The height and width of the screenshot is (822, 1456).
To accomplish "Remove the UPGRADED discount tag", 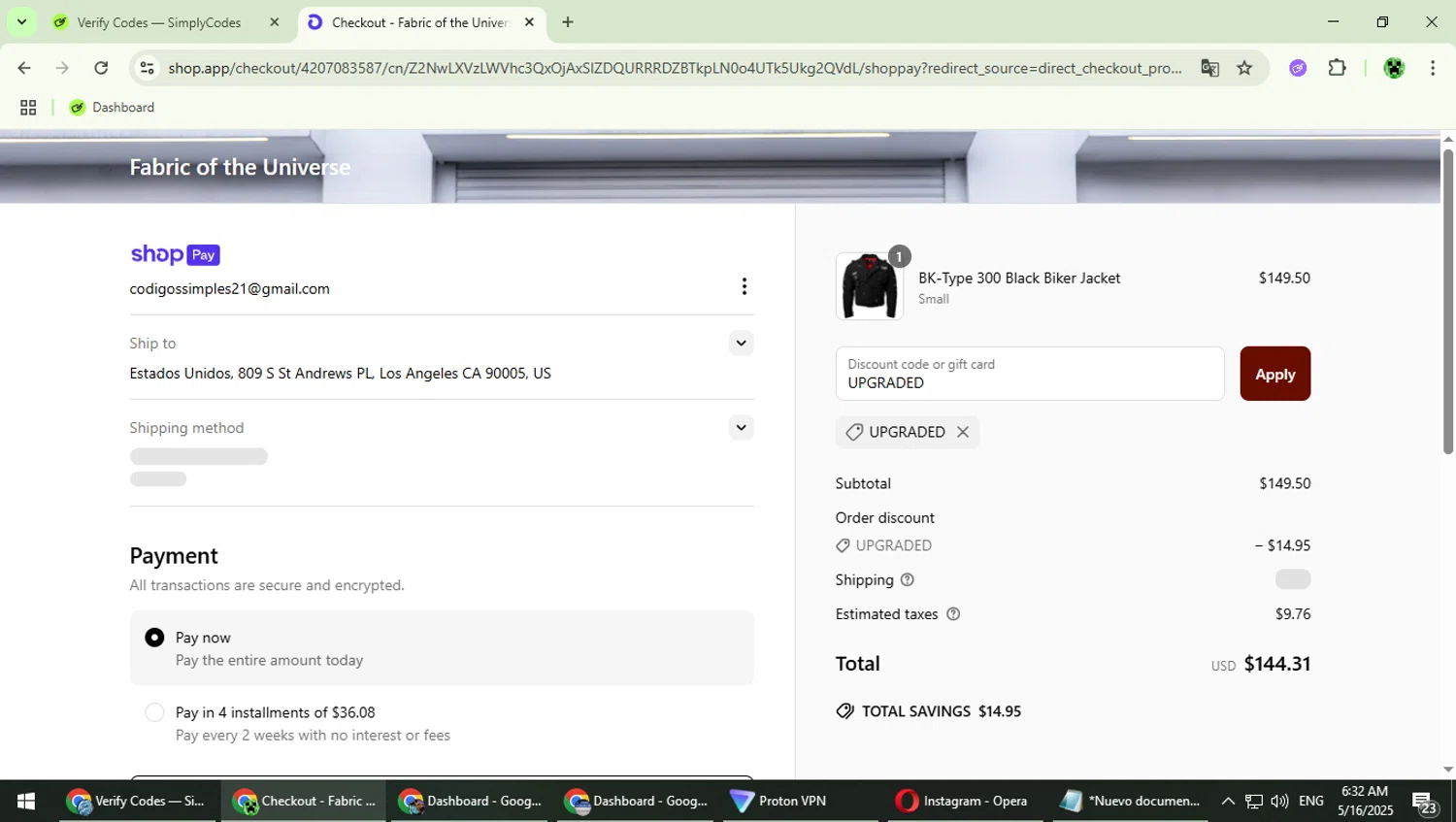I will point(963,432).
